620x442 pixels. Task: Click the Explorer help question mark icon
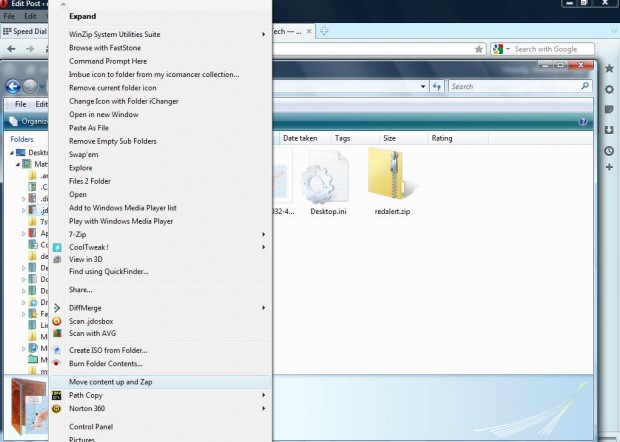tap(582, 121)
